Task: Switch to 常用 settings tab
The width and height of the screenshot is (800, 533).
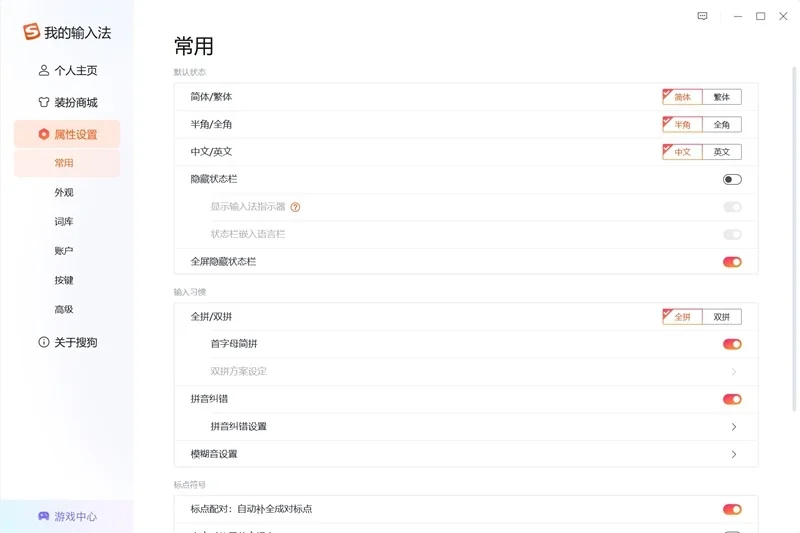Action: 67,163
